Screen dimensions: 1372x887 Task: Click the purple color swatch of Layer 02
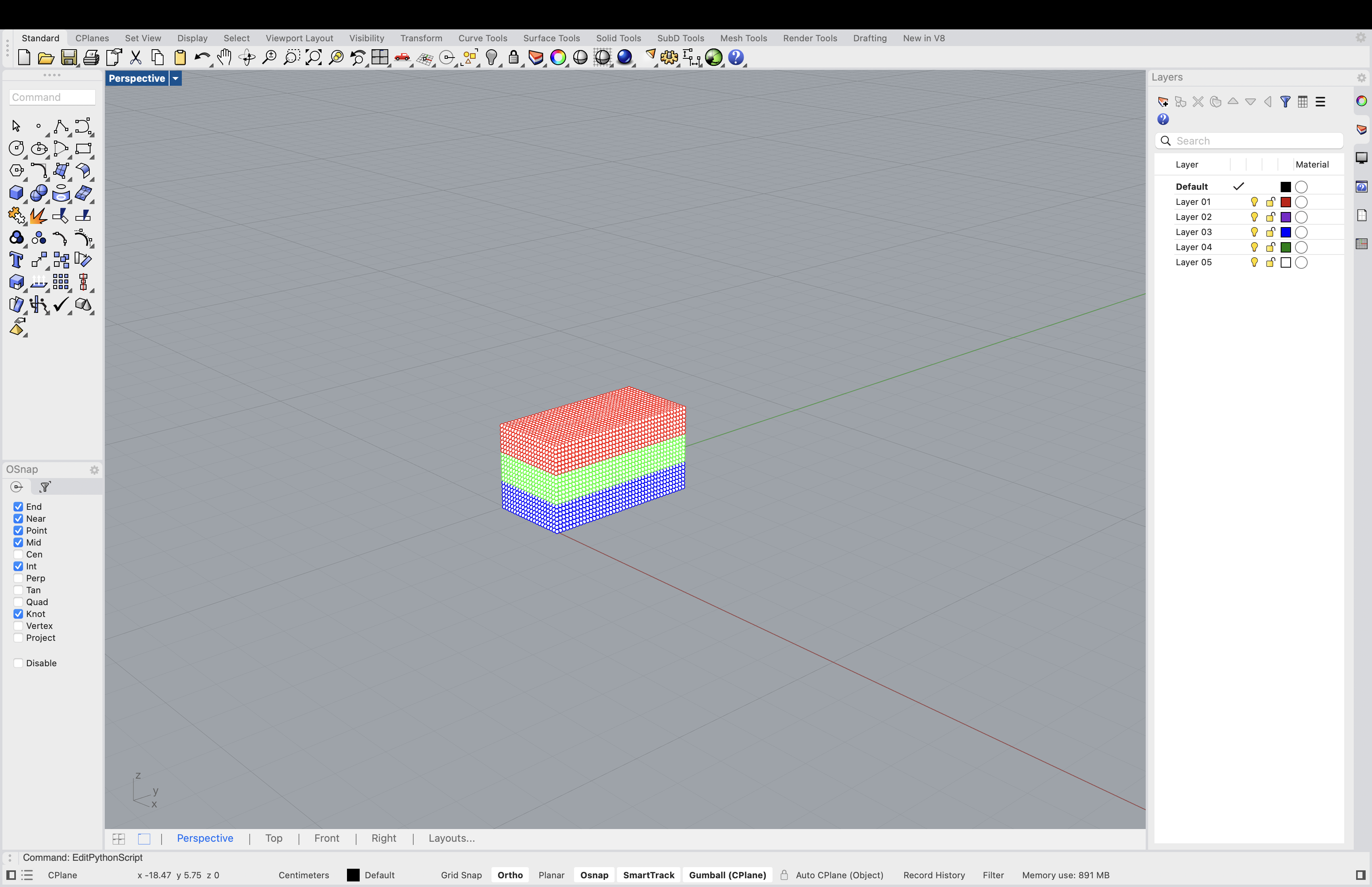1286,216
